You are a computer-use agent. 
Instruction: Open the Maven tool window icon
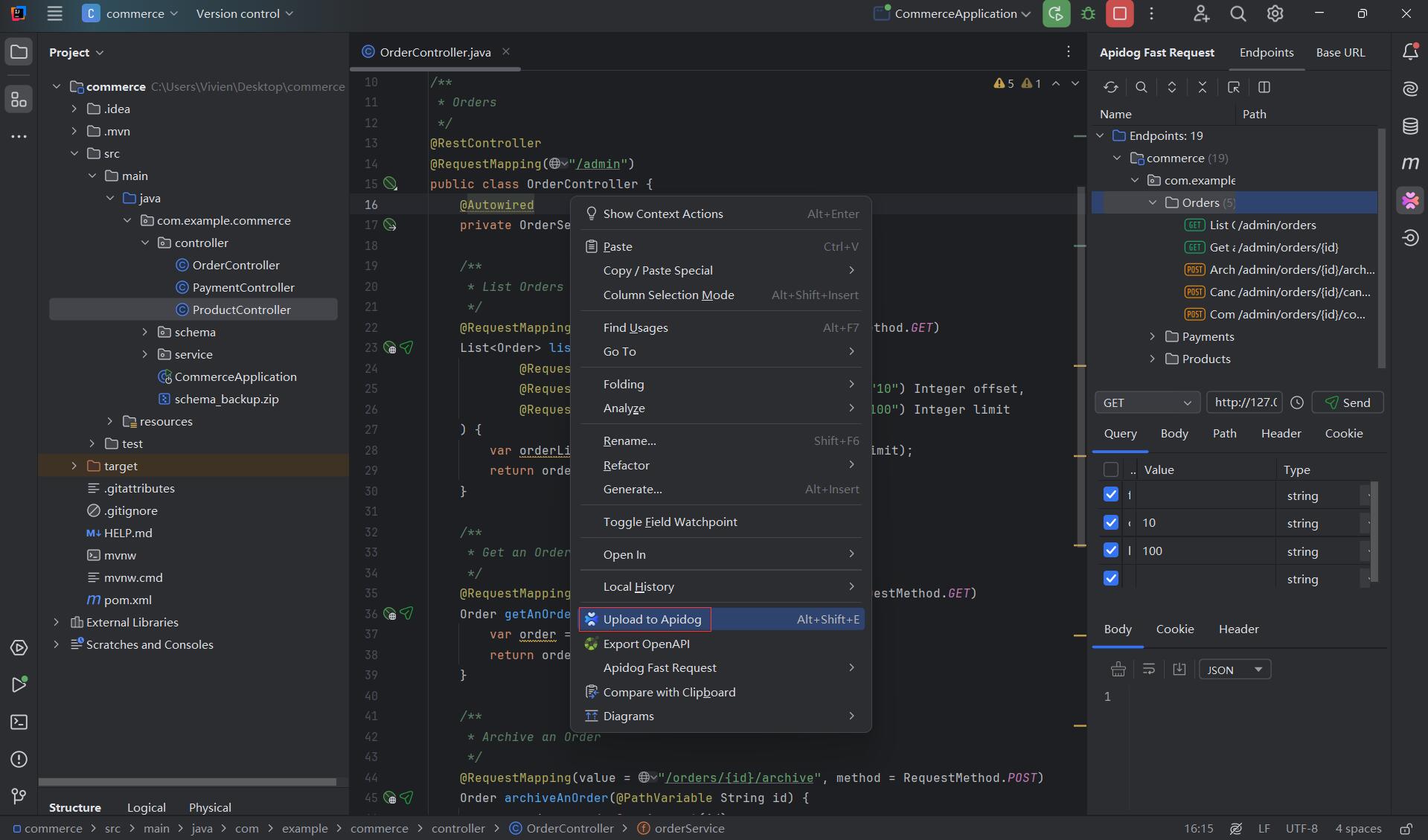1410,163
